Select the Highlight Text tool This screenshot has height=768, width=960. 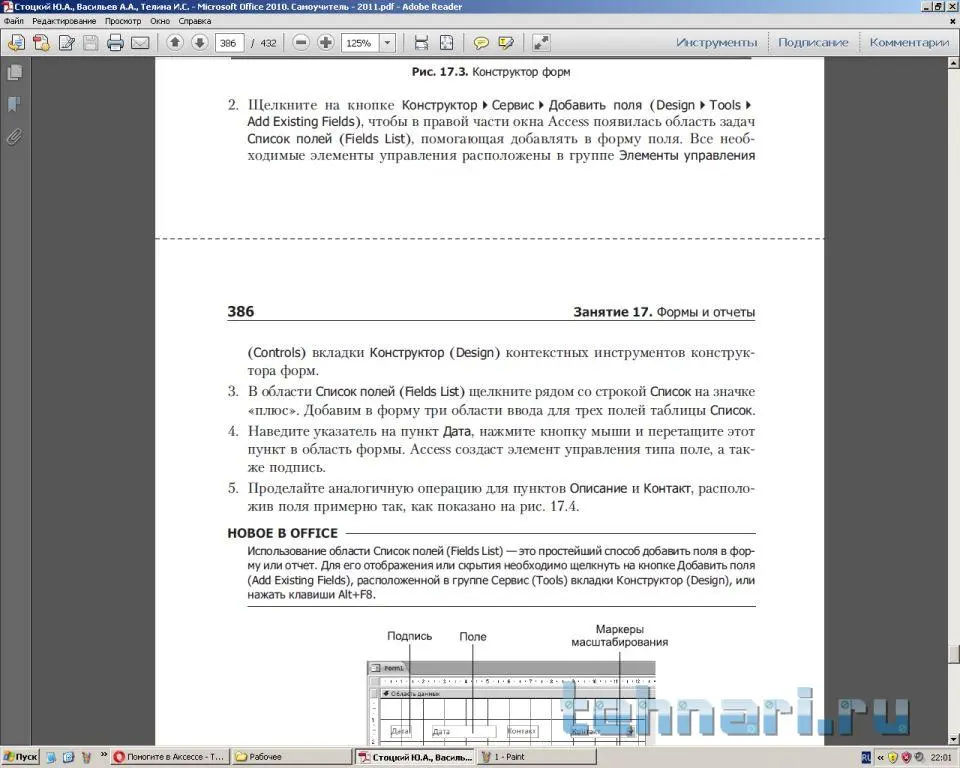click(x=506, y=43)
